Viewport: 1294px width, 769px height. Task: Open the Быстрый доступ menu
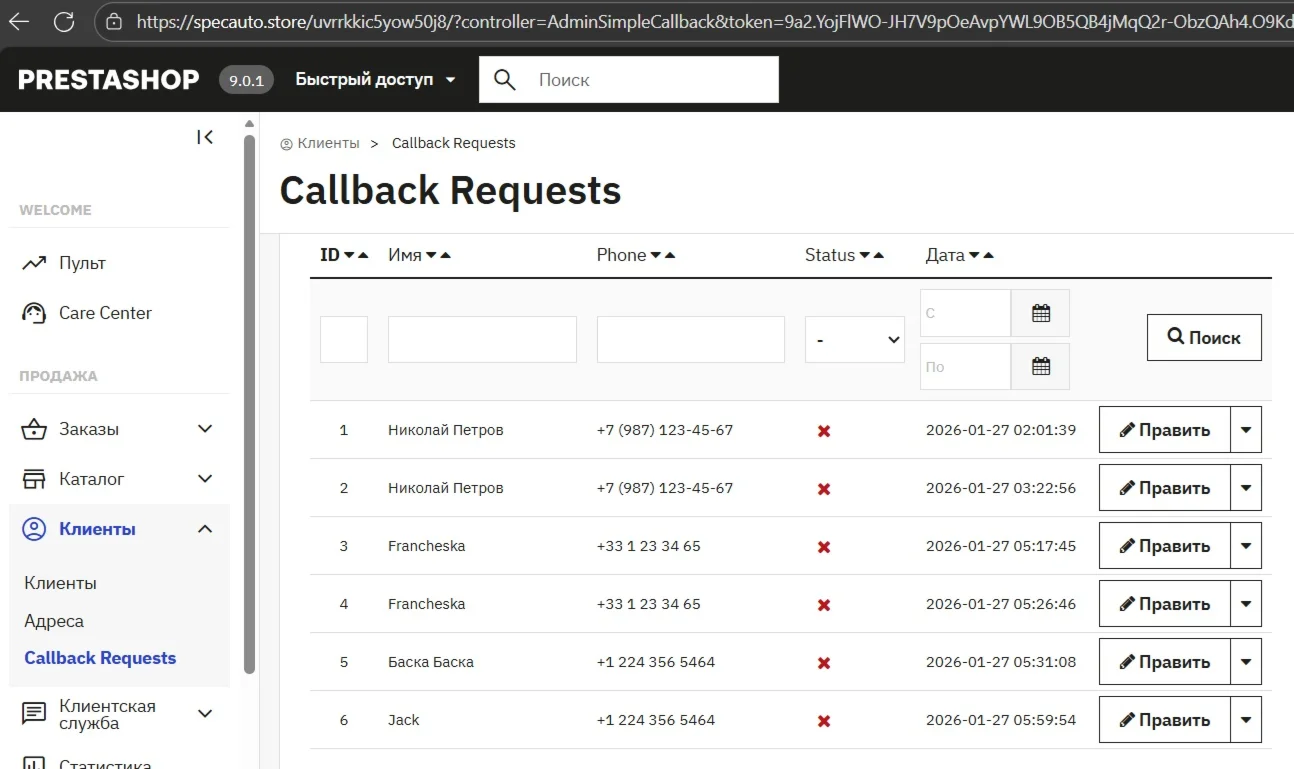[x=375, y=79]
